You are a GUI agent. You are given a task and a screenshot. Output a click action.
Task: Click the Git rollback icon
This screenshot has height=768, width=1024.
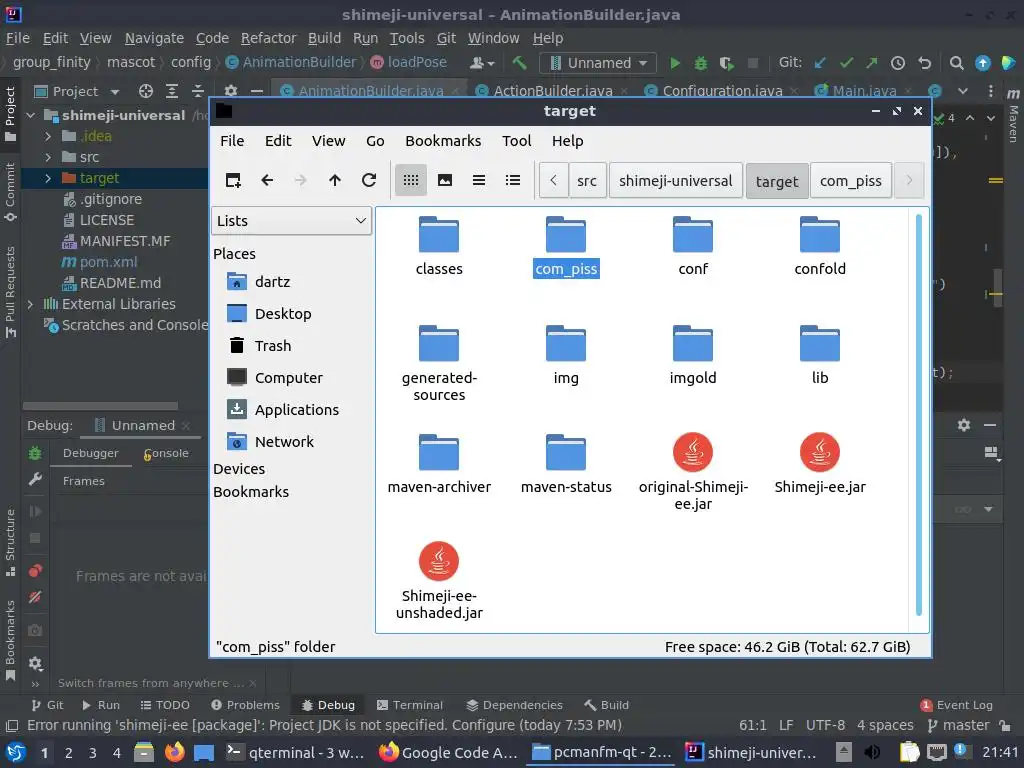pyautogui.click(x=924, y=63)
